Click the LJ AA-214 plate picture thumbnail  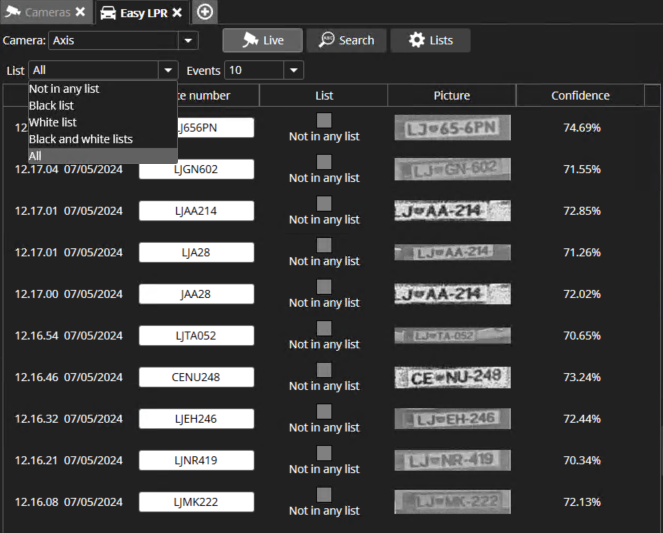(452, 211)
